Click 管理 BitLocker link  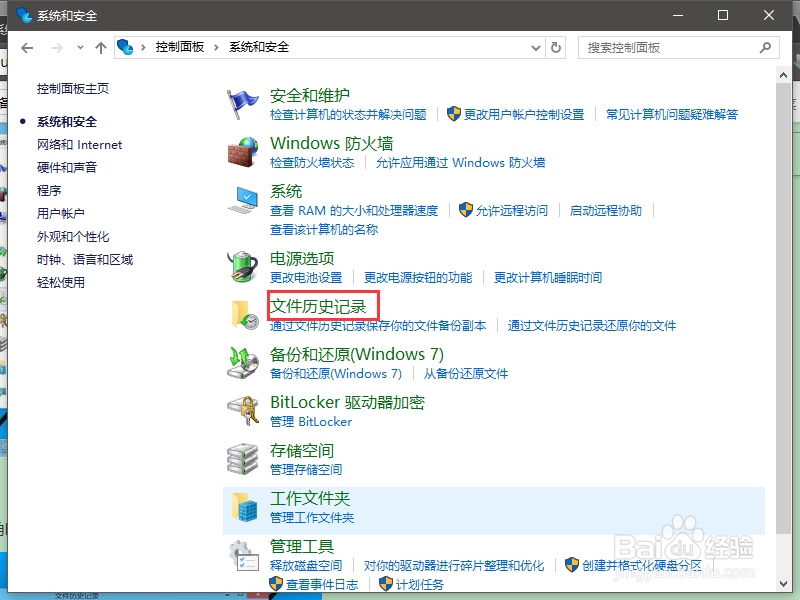311,421
